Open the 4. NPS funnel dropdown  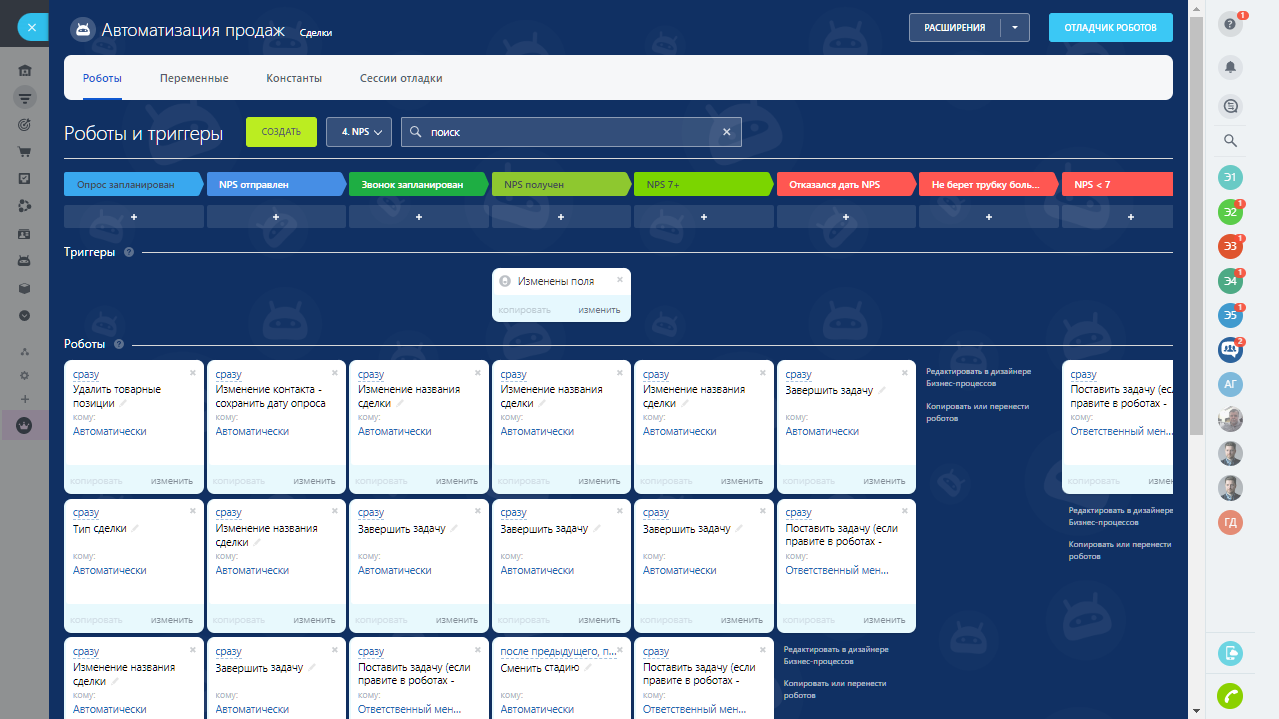(x=359, y=132)
